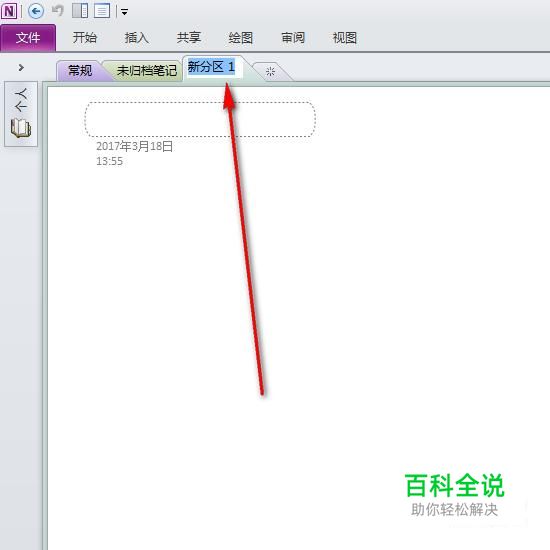Click the page time 13:55
Screen dimensions: 550x550
(109, 161)
